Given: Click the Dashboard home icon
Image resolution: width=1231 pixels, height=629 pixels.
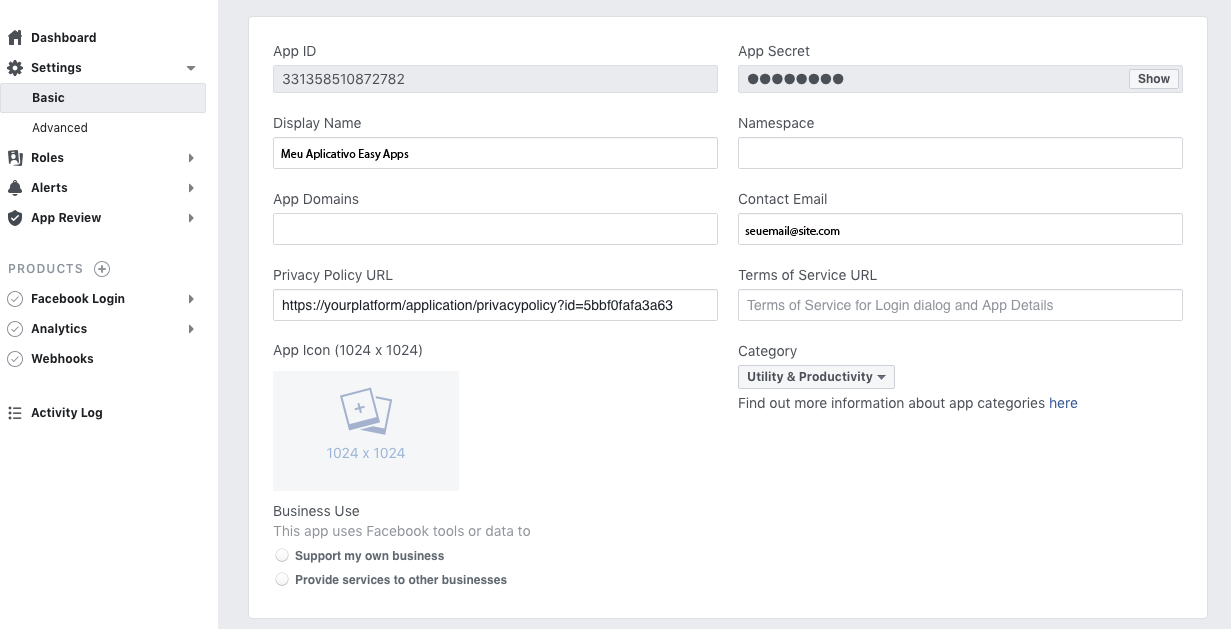Looking at the screenshot, I should point(15,38).
